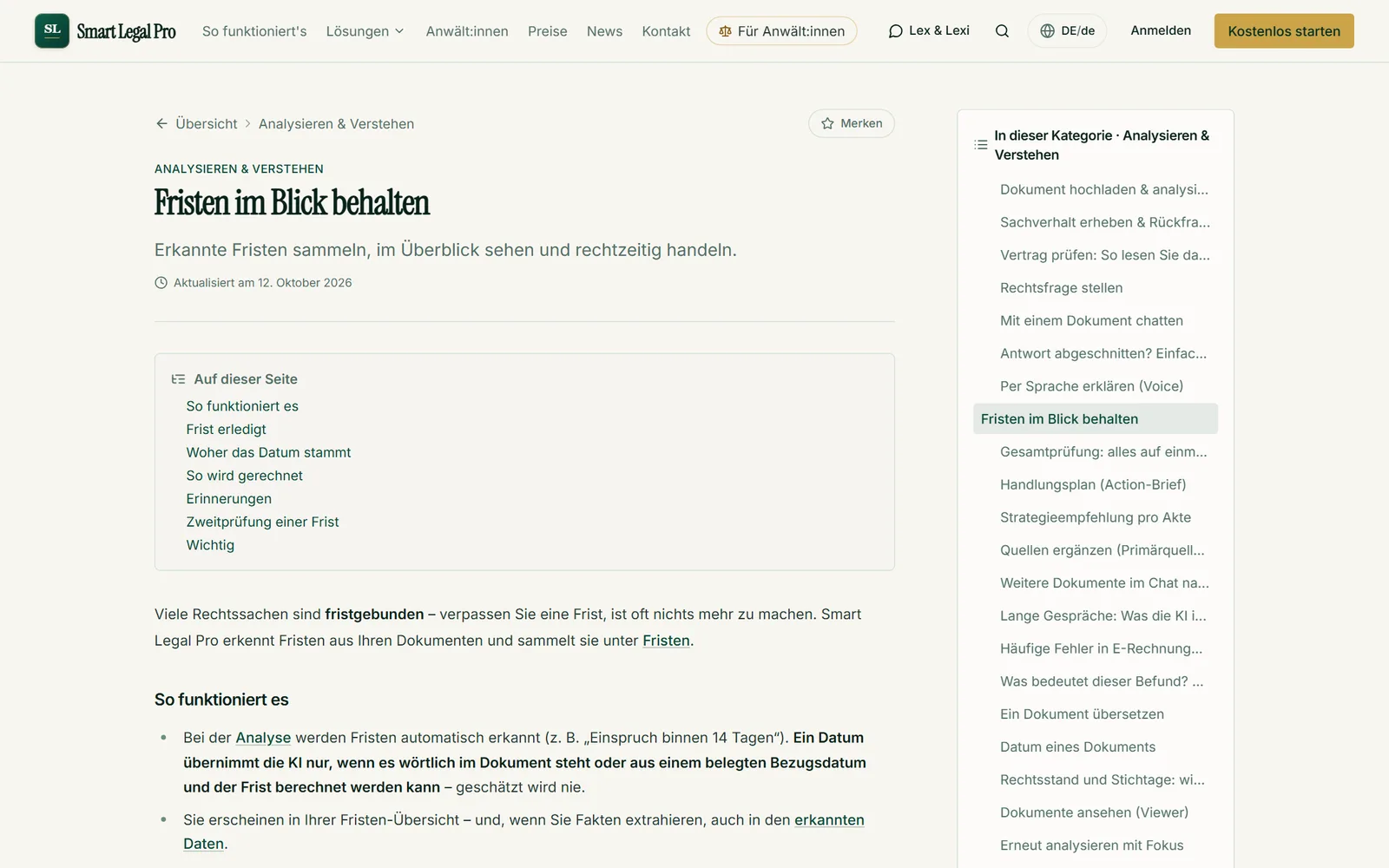1389x868 pixels.
Task: Open Analysieren & Verstehen breadcrumb
Action: click(336, 124)
